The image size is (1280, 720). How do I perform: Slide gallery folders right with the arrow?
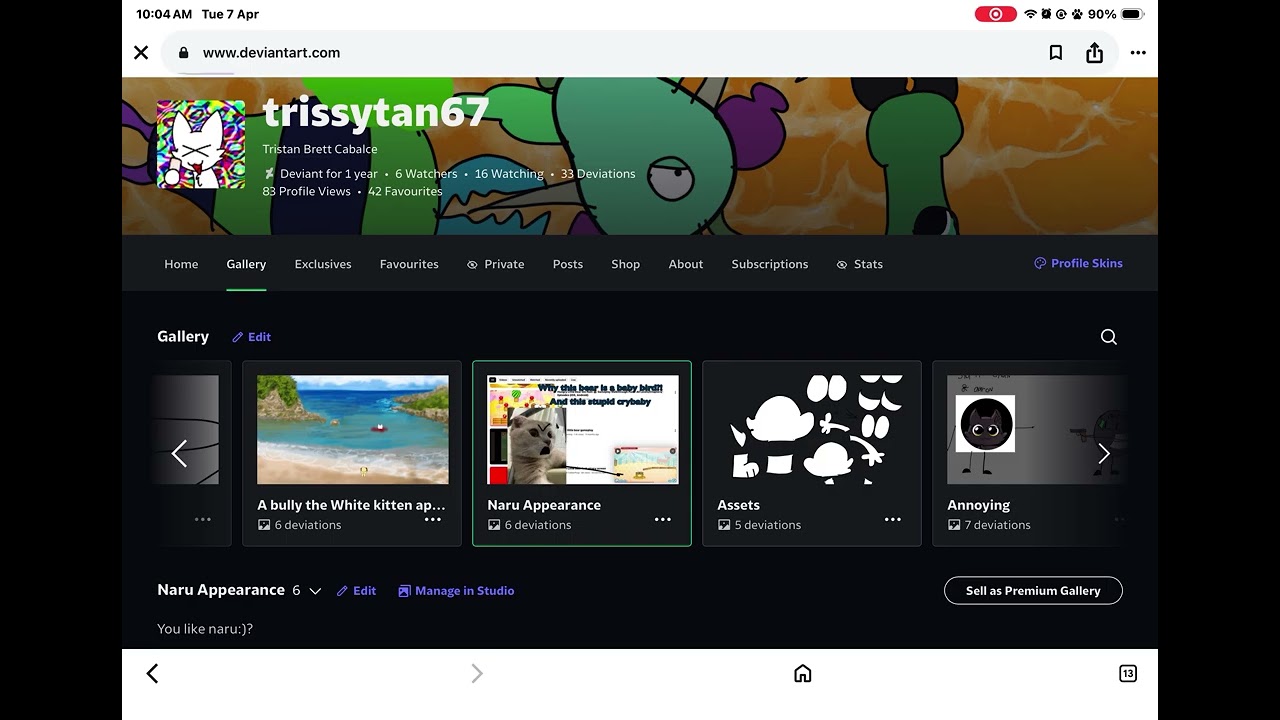coord(1104,454)
